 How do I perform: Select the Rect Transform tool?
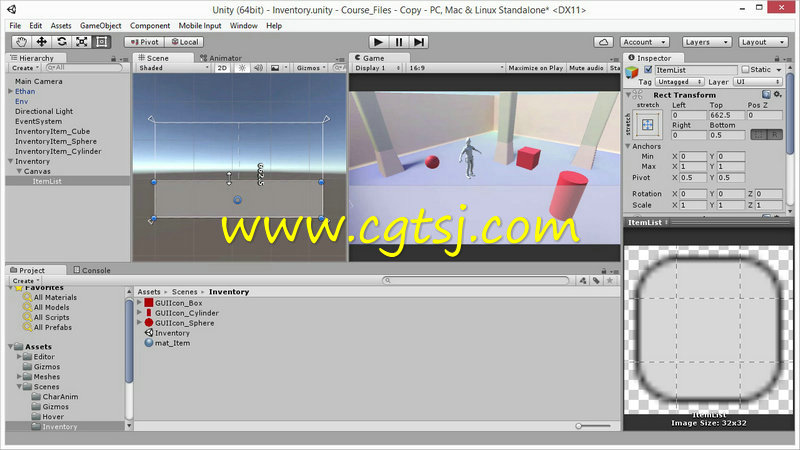coord(102,42)
